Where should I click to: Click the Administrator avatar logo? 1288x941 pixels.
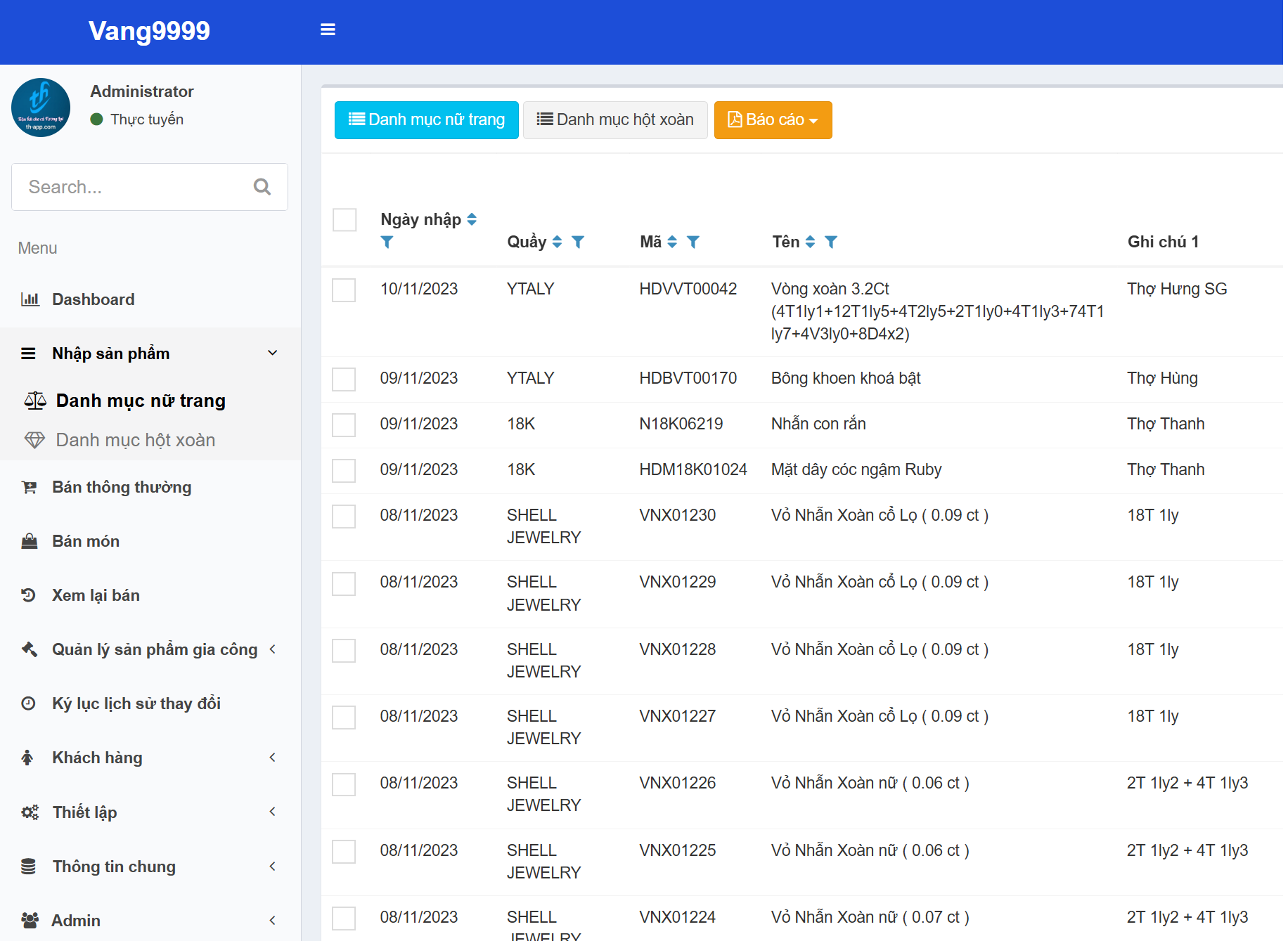tap(41, 108)
